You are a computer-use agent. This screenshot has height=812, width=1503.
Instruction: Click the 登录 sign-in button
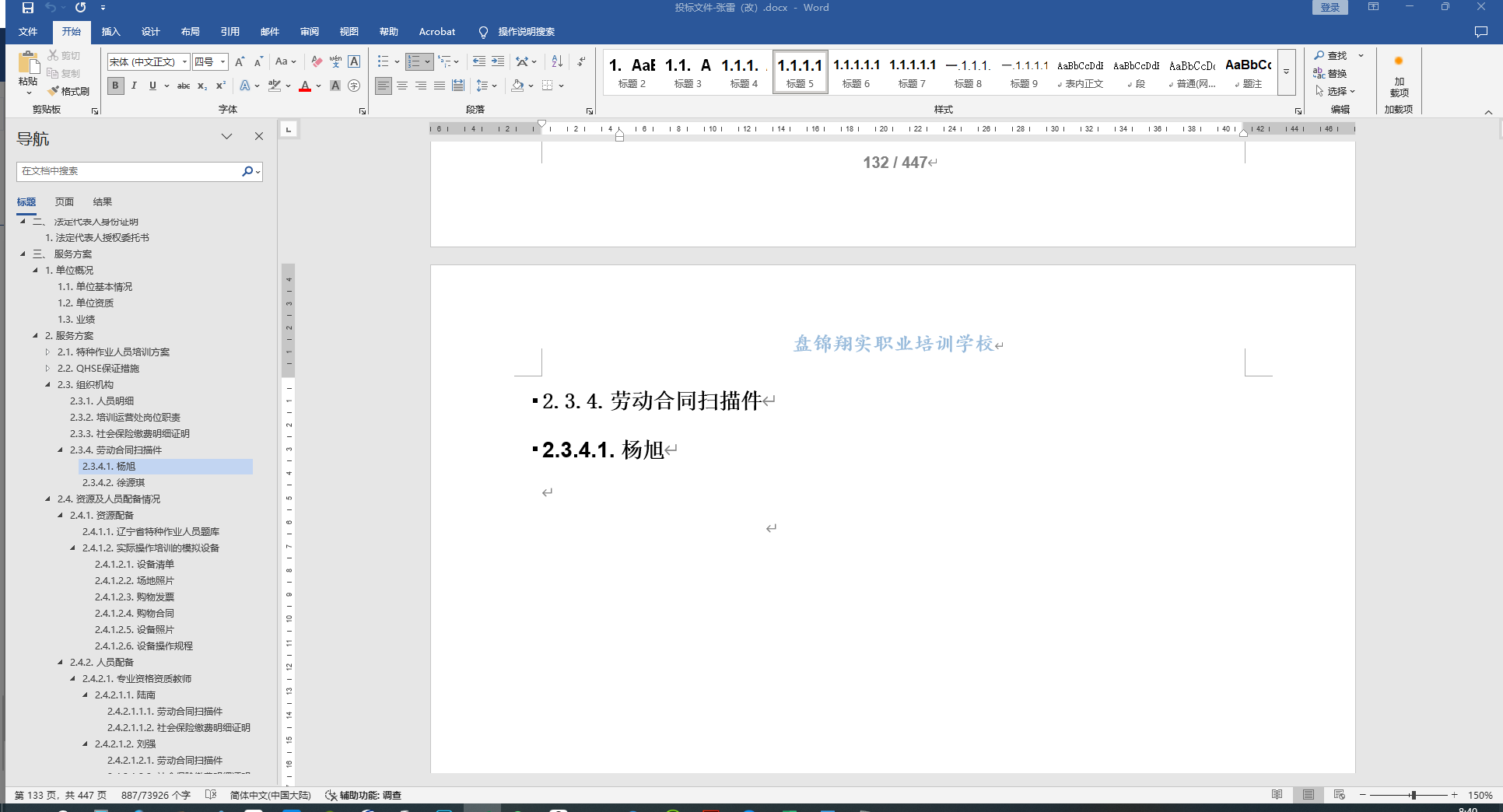(1330, 8)
